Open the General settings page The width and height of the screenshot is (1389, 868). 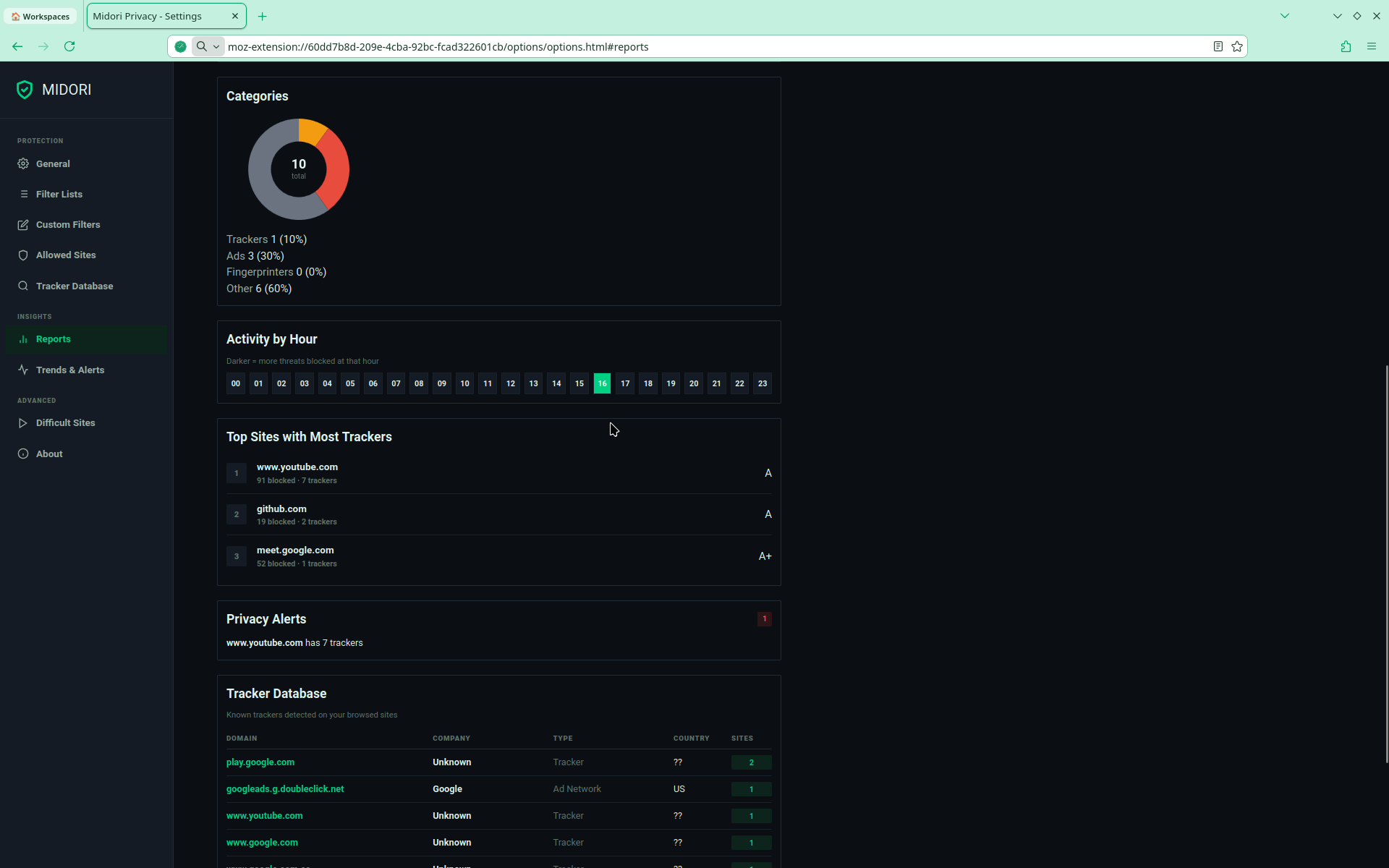[x=87, y=163]
